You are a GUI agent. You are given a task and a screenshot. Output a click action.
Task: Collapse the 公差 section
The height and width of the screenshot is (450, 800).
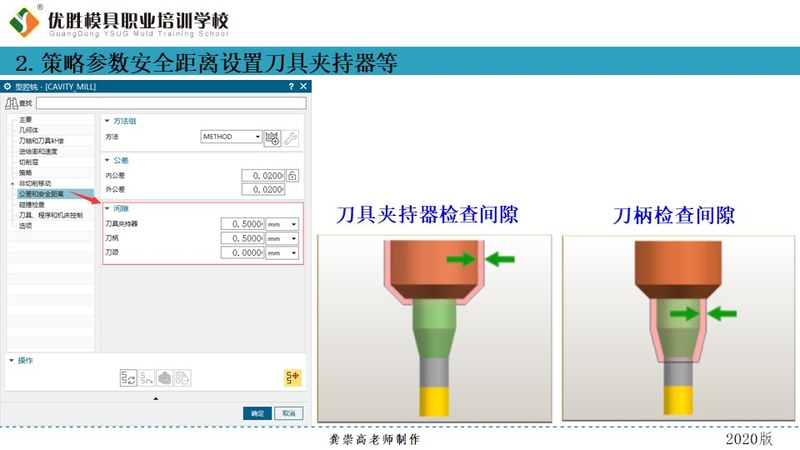point(107,160)
